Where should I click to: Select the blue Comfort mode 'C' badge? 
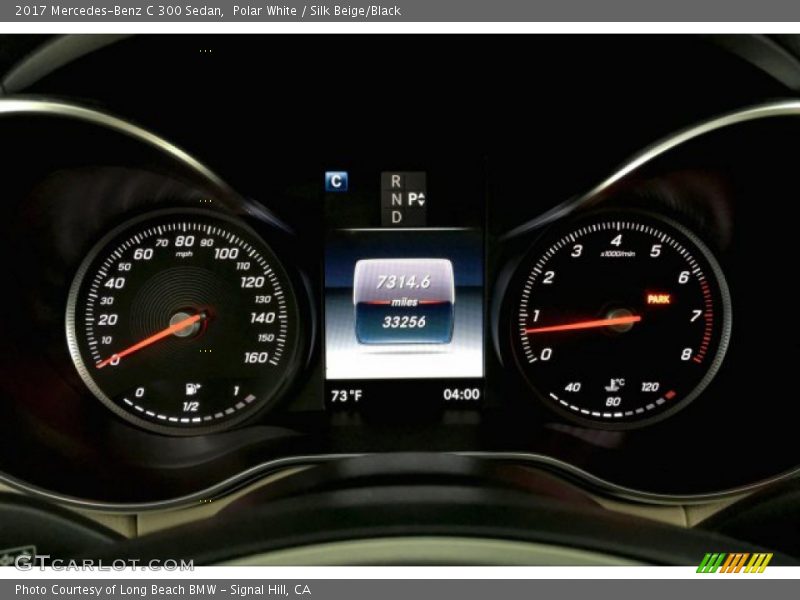click(337, 180)
